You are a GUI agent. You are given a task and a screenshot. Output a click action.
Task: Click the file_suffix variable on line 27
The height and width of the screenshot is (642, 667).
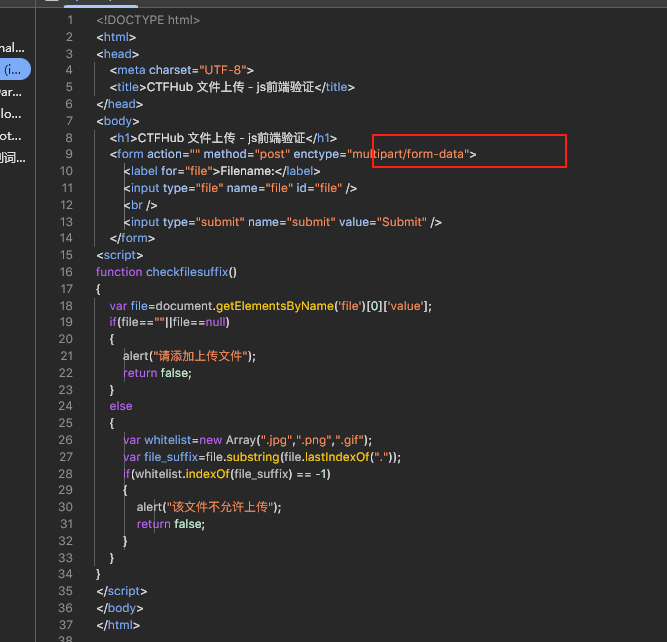point(171,457)
